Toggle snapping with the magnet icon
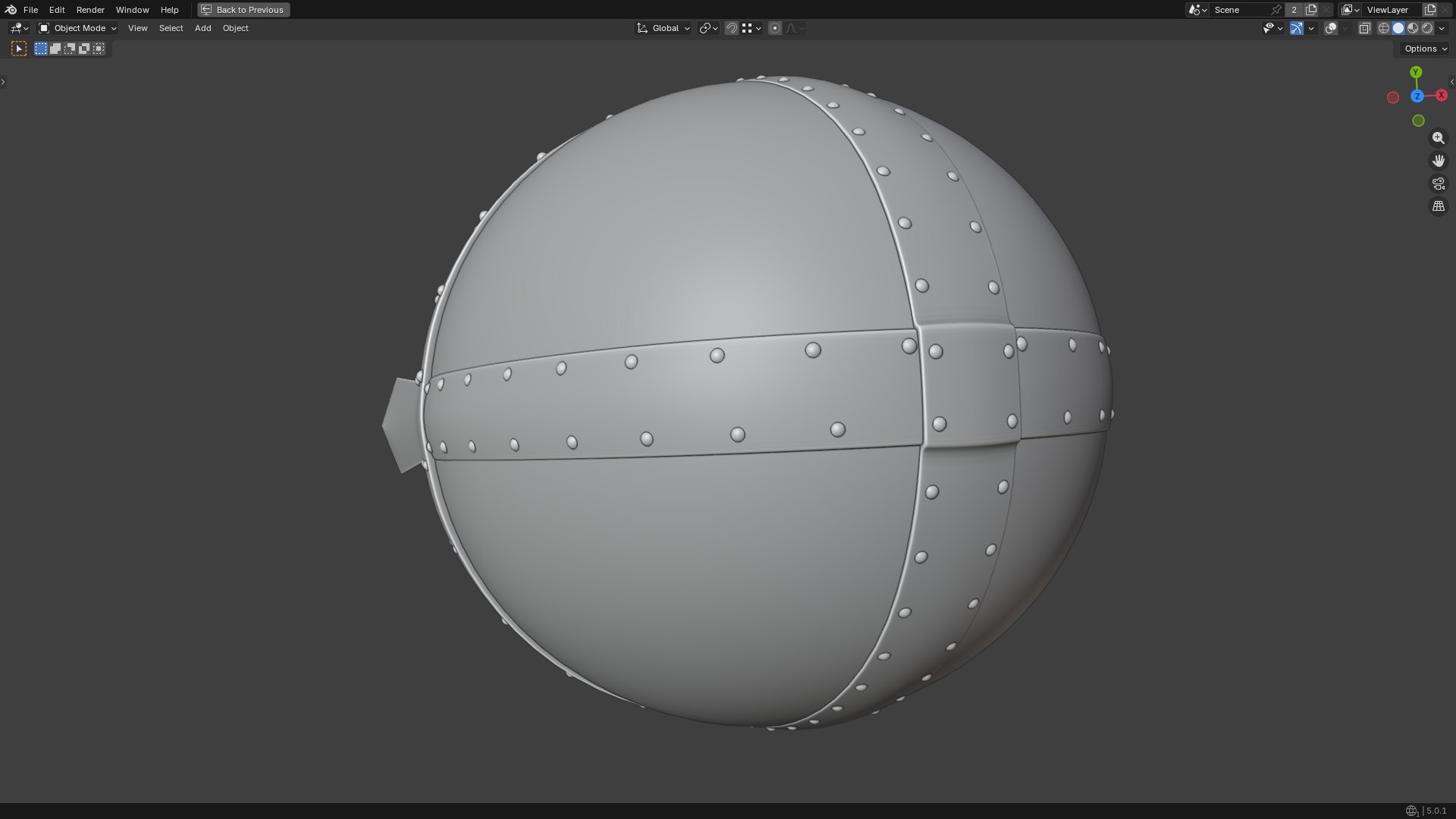 click(732, 28)
